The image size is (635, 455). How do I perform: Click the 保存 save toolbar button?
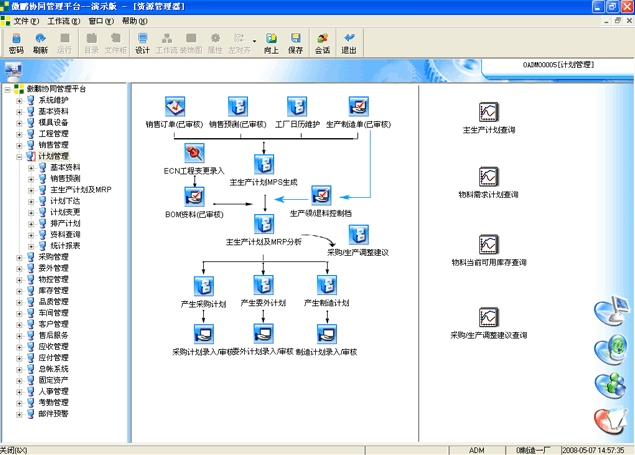point(295,43)
